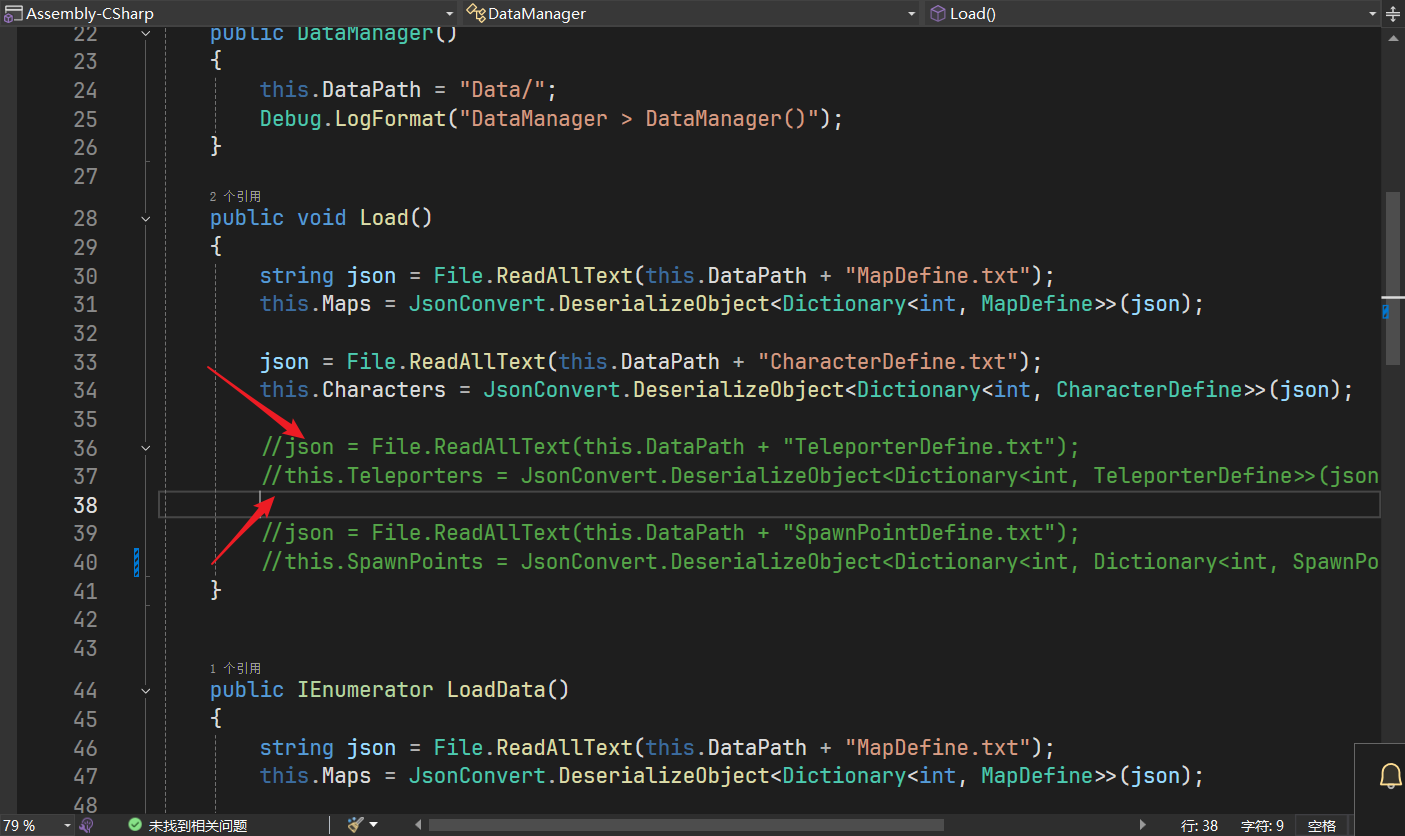Click the IntelliCode icon beside zoom percentage
This screenshot has width=1405, height=836.
click(87, 825)
